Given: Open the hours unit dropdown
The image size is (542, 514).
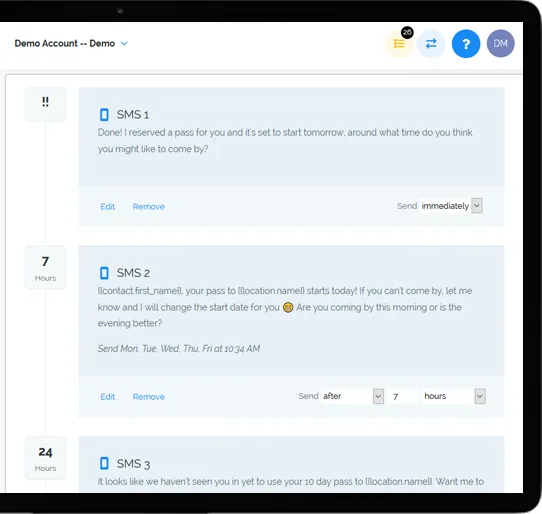Looking at the screenshot, I should [454, 396].
